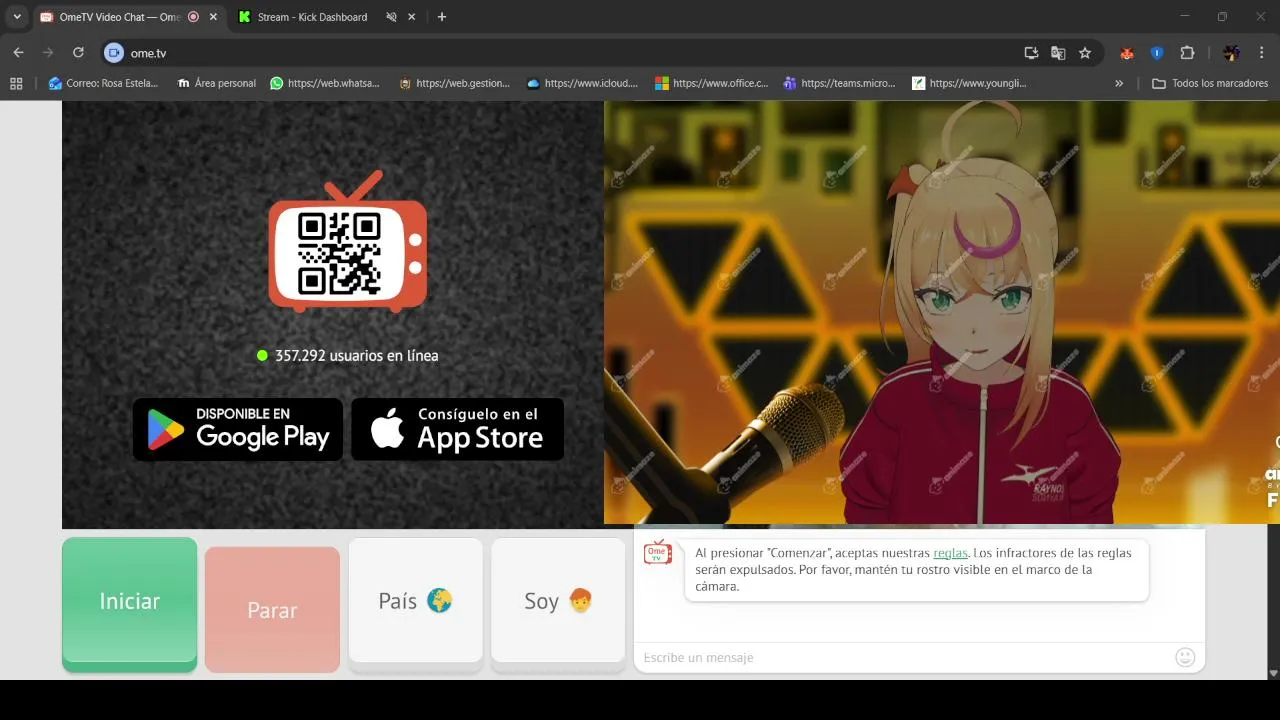The image size is (1280, 720).
Task: Bookmark this page with the star icon
Action: coord(1085,53)
